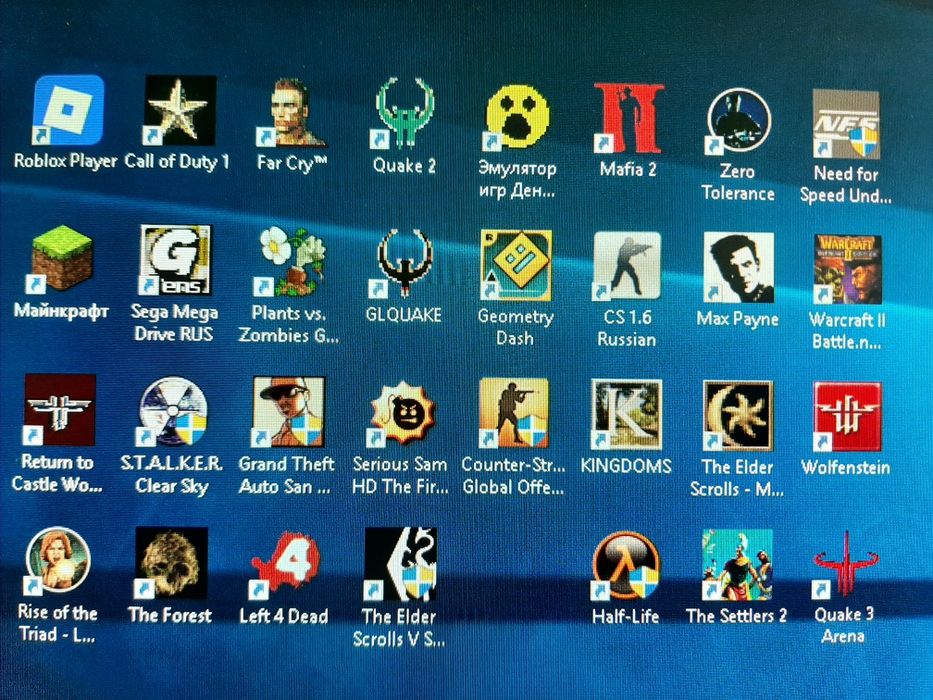Image resolution: width=933 pixels, height=700 pixels.
Task: Launch the Mafia 2 shortcut
Action: (628, 118)
